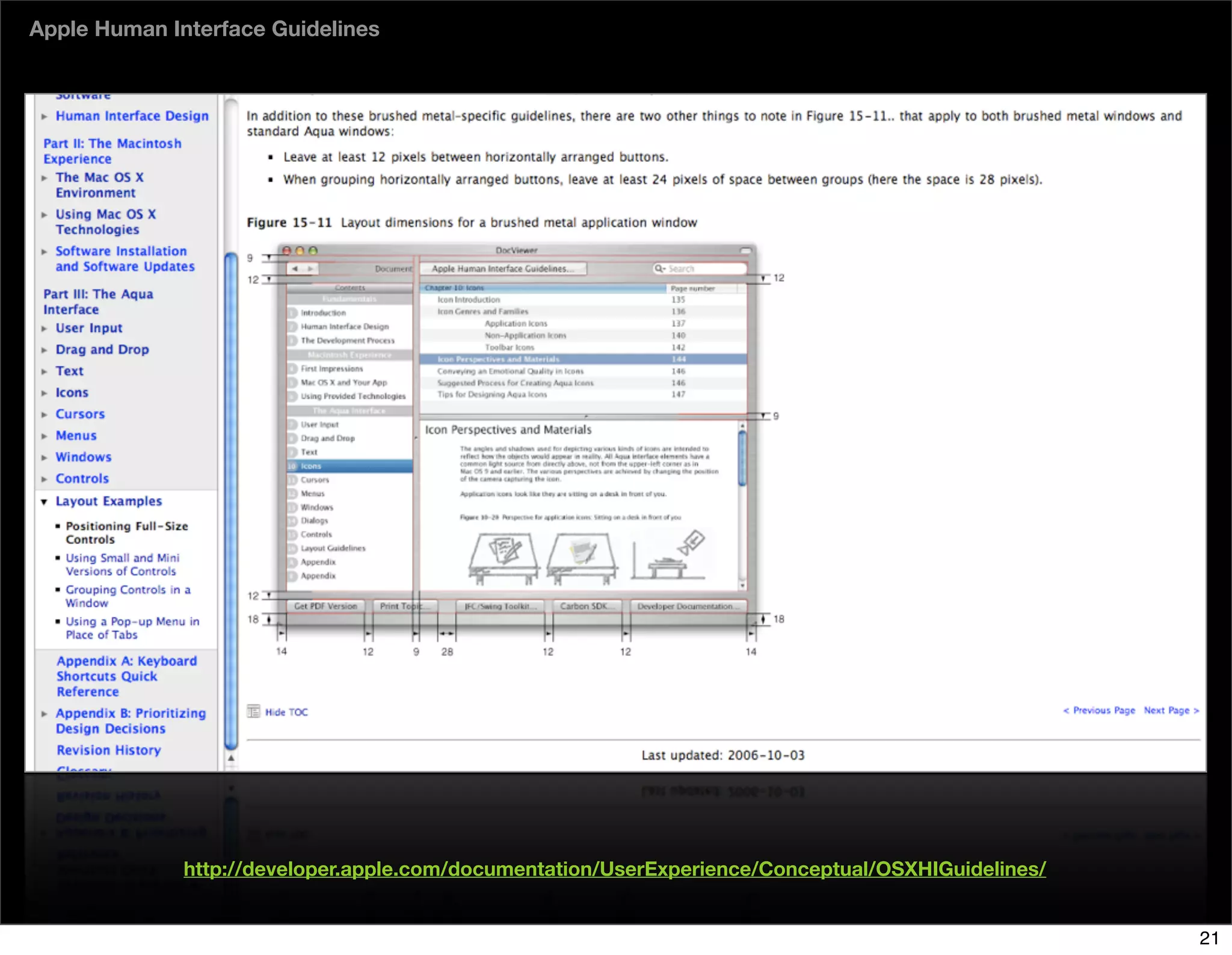Go to the Next Page link
This screenshot has height=955, width=1232.
[x=1171, y=710]
